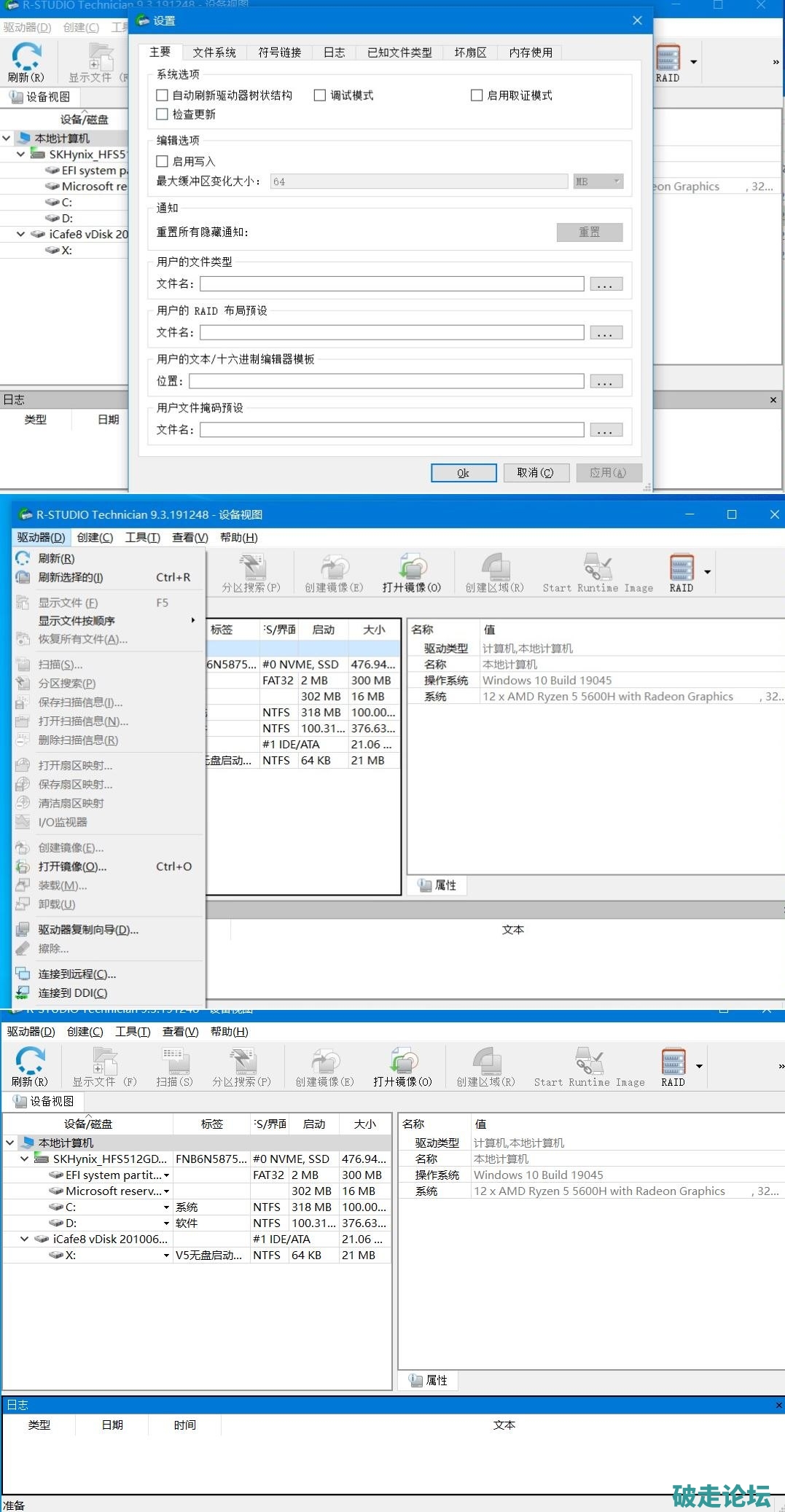
Task: Click the Start Runtime Image toolbar icon
Action: click(x=589, y=1066)
